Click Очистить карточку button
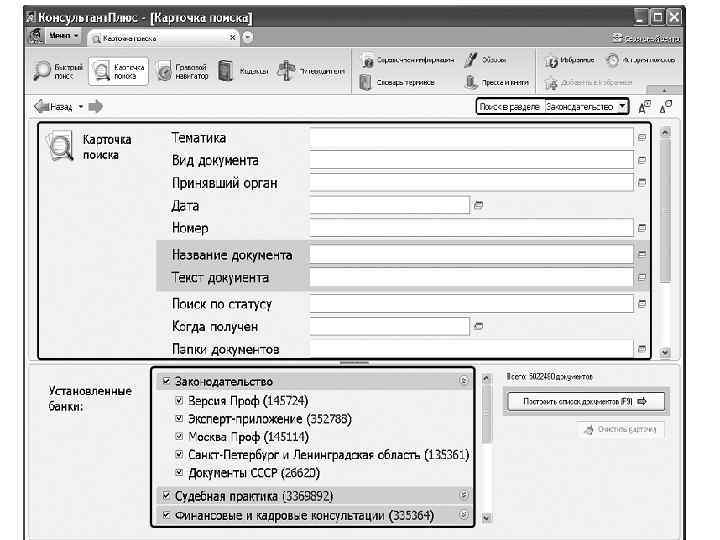This screenshot has width=720, height=540. point(621,429)
